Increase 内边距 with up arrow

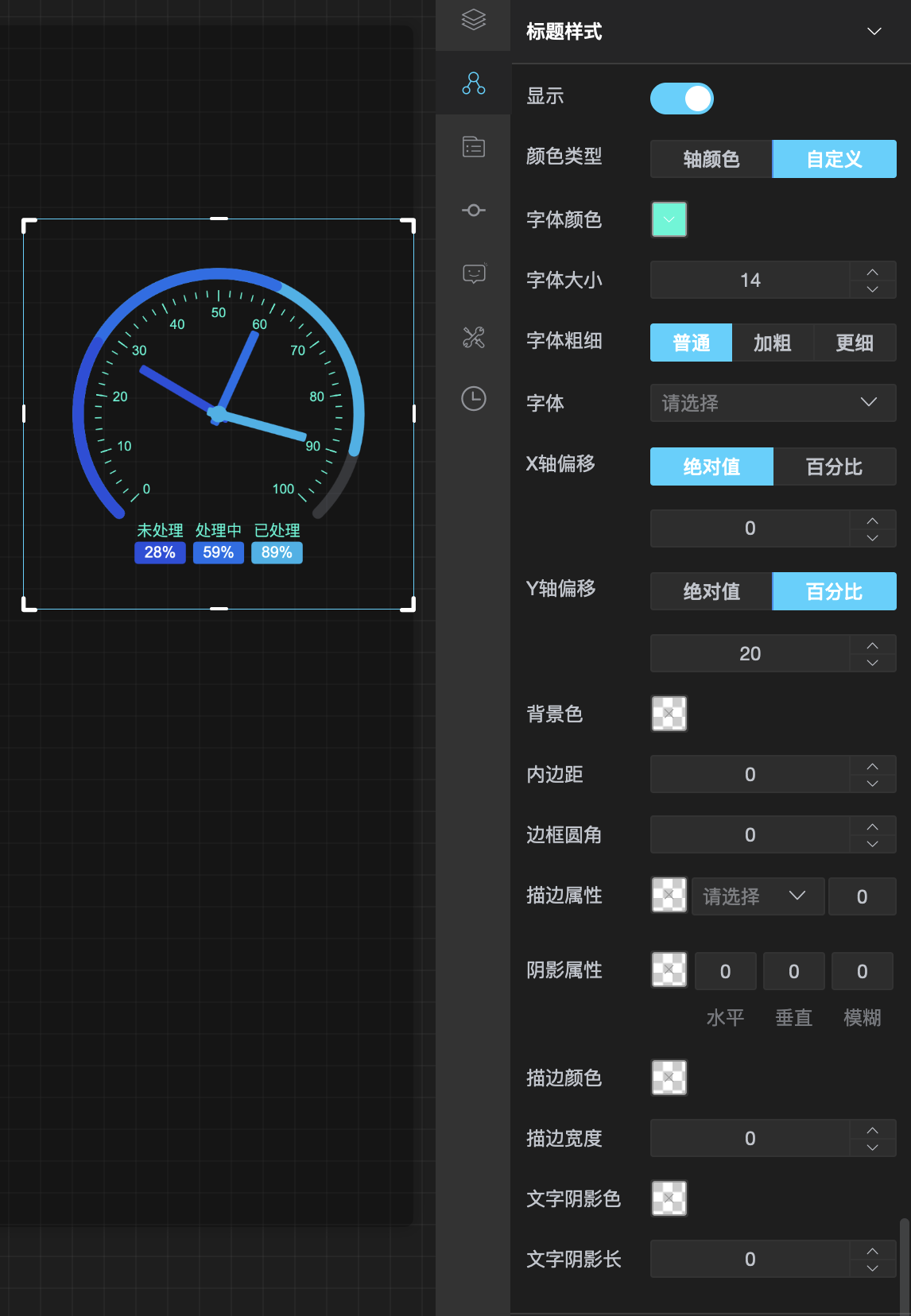pos(873,765)
